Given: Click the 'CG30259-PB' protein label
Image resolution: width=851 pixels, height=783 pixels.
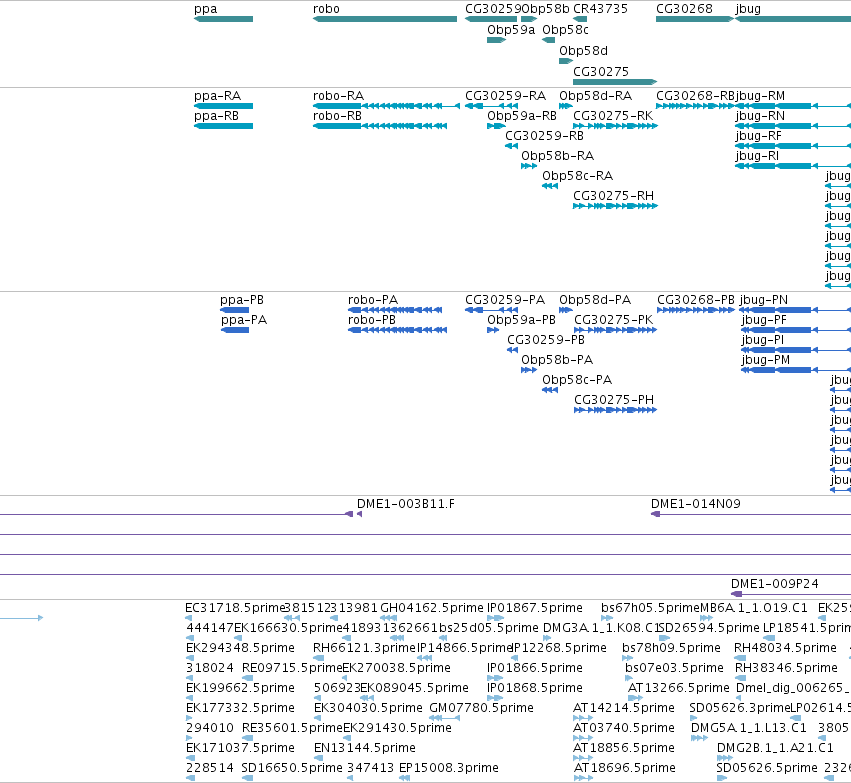Looking at the screenshot, I should tap(545, 340).
